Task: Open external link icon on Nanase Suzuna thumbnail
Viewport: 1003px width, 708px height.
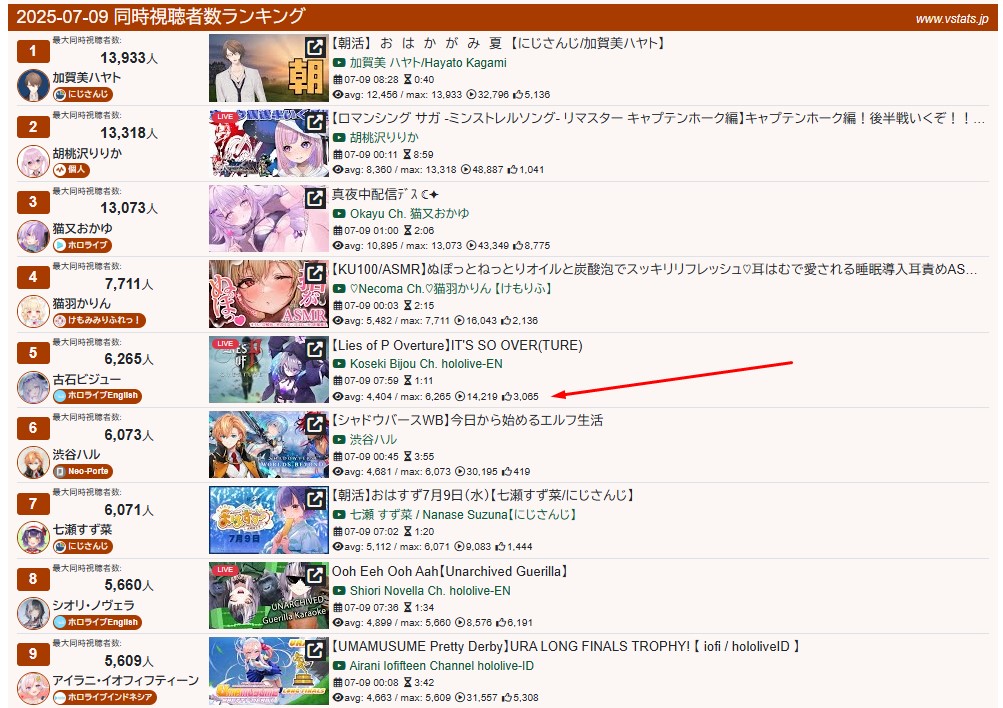Action: (x=314, y=498)
